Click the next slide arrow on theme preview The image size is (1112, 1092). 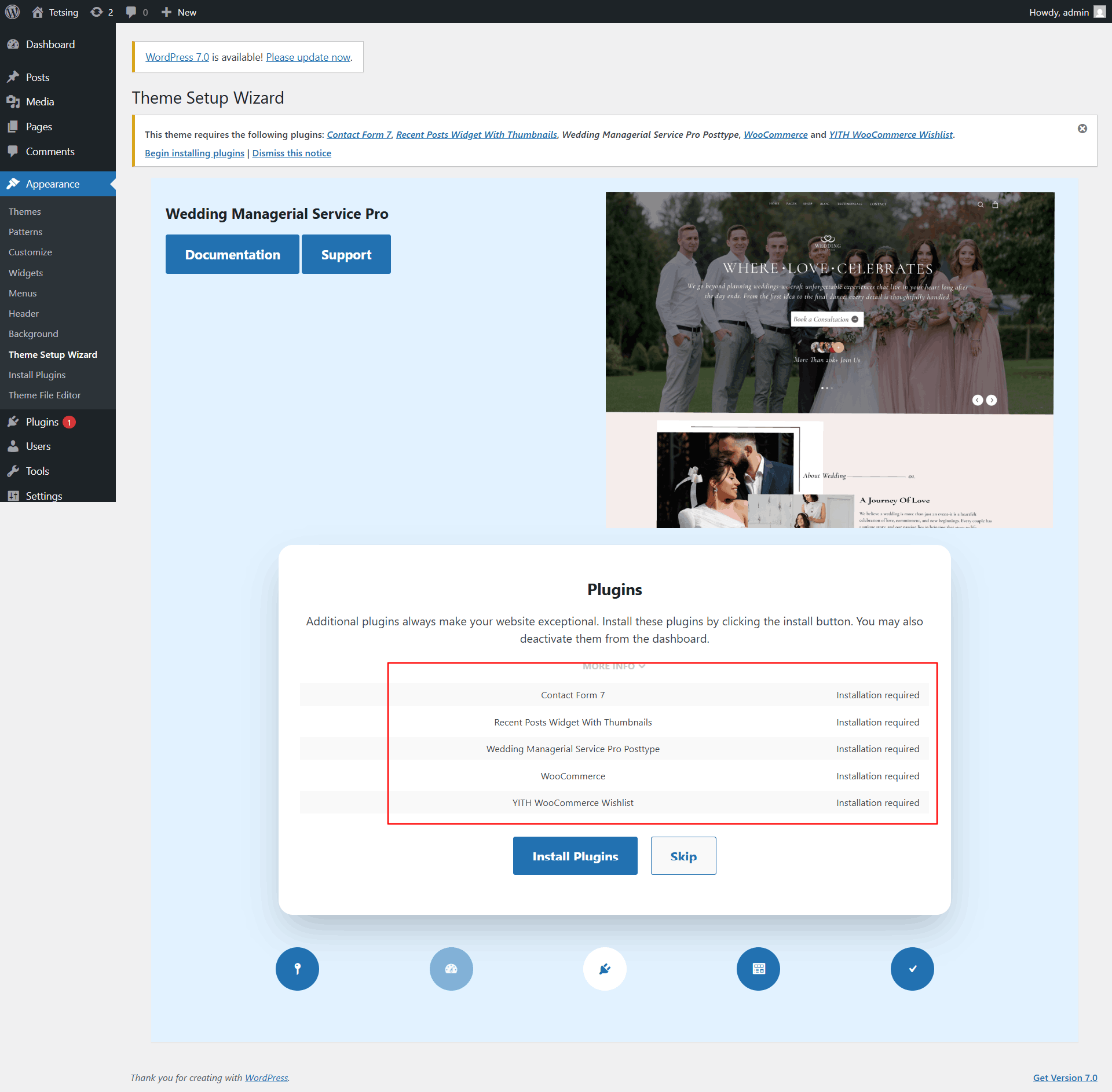992,400
